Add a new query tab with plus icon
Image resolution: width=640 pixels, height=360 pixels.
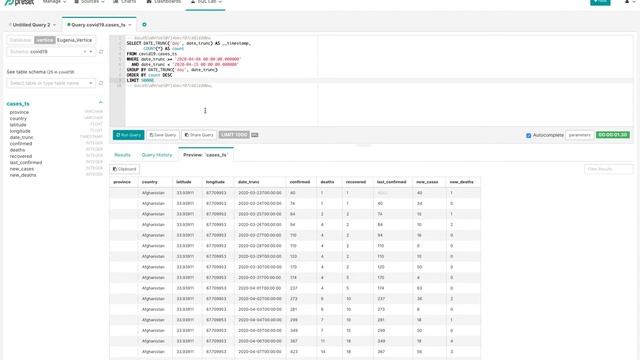(x=144, y=24)
